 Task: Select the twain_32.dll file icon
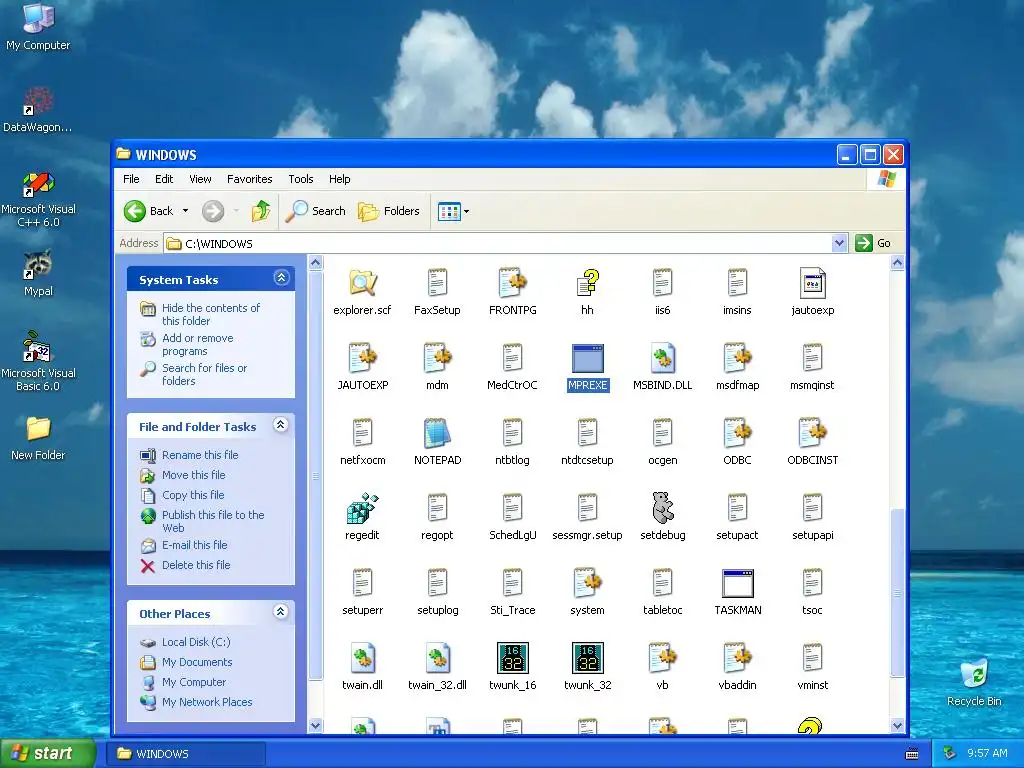point(437,658)
